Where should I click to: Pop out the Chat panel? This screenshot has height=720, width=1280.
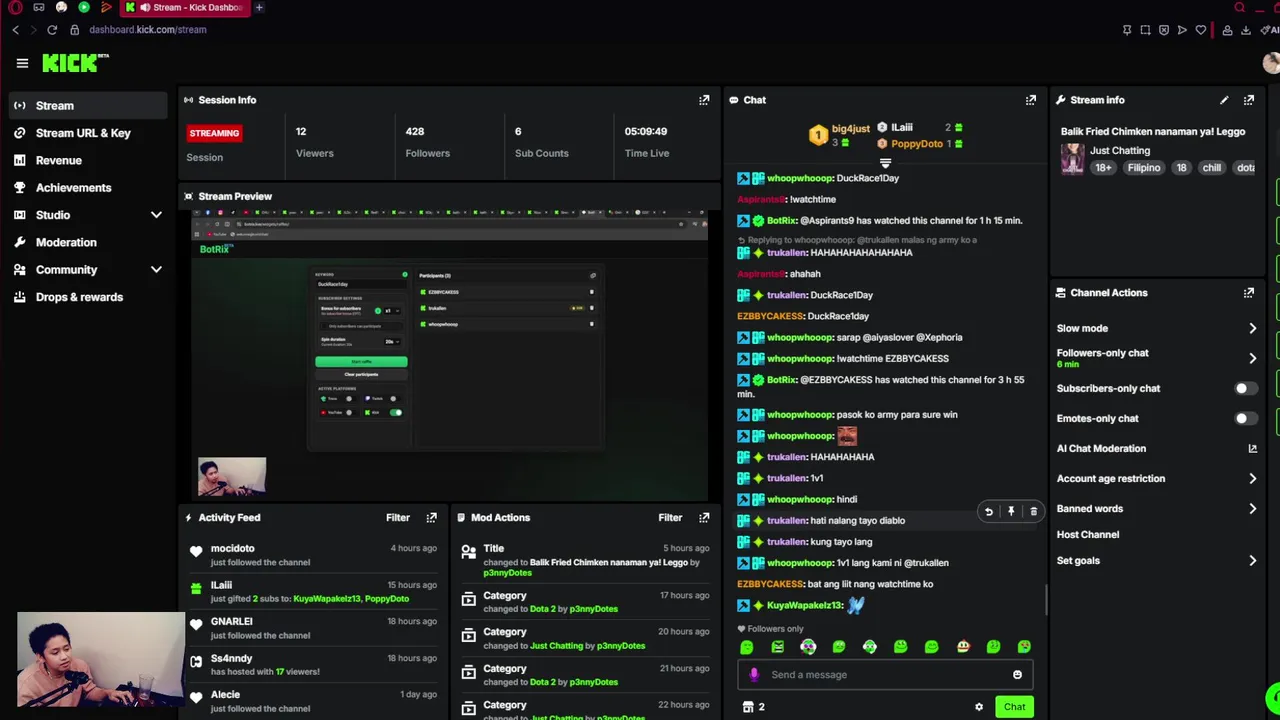pyautogui.click(x=1030, y=100)
